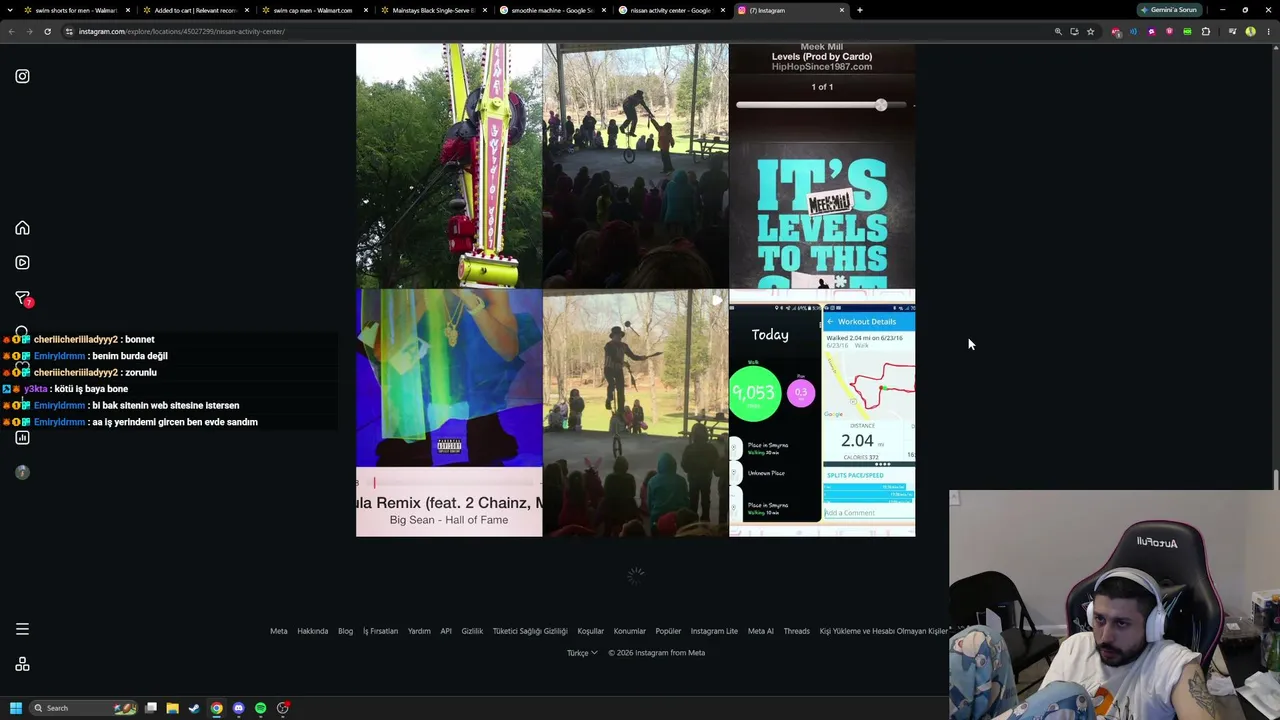
Task: Open the Yardım footer link
Action: click(x=419, y=631)
